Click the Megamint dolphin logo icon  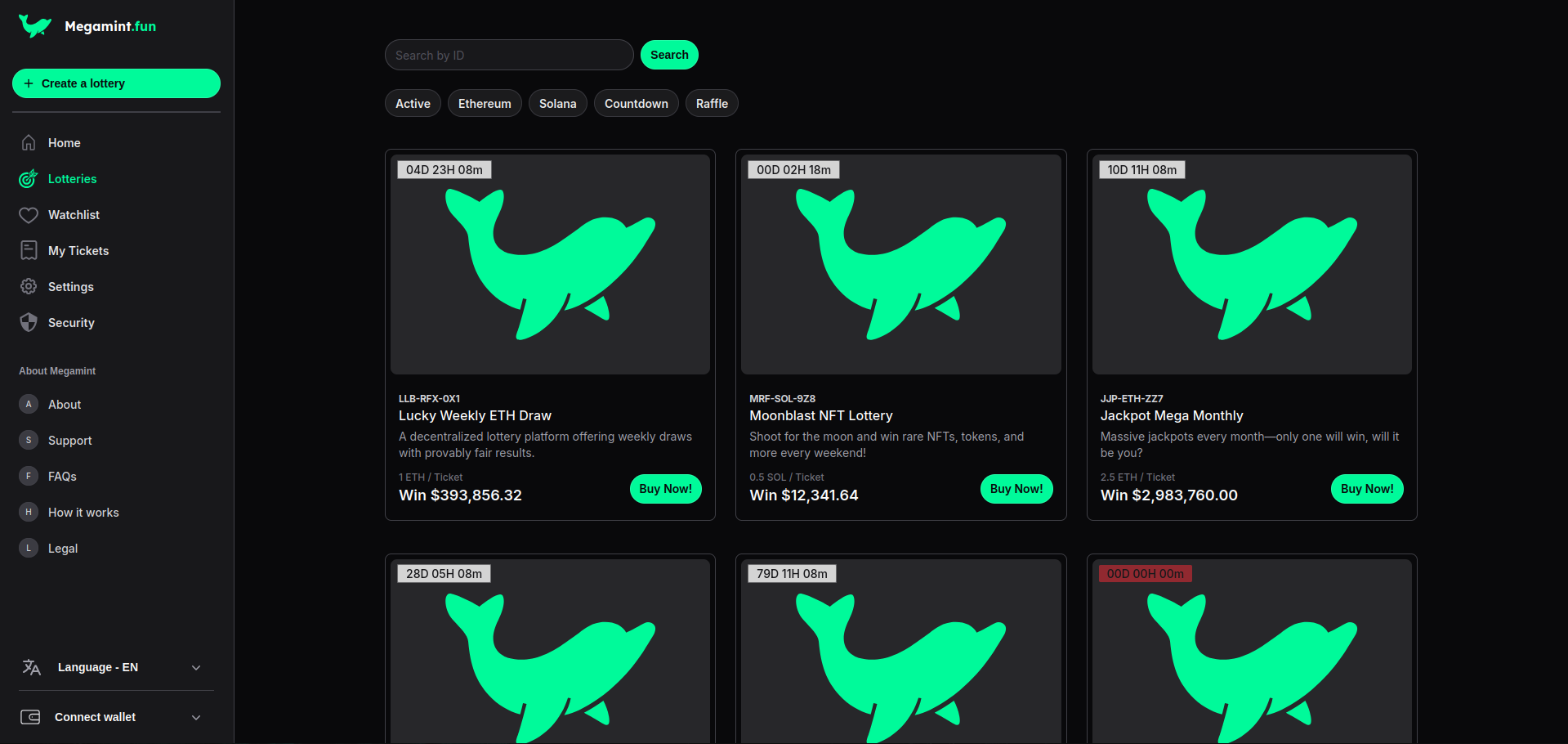(34, 26)
